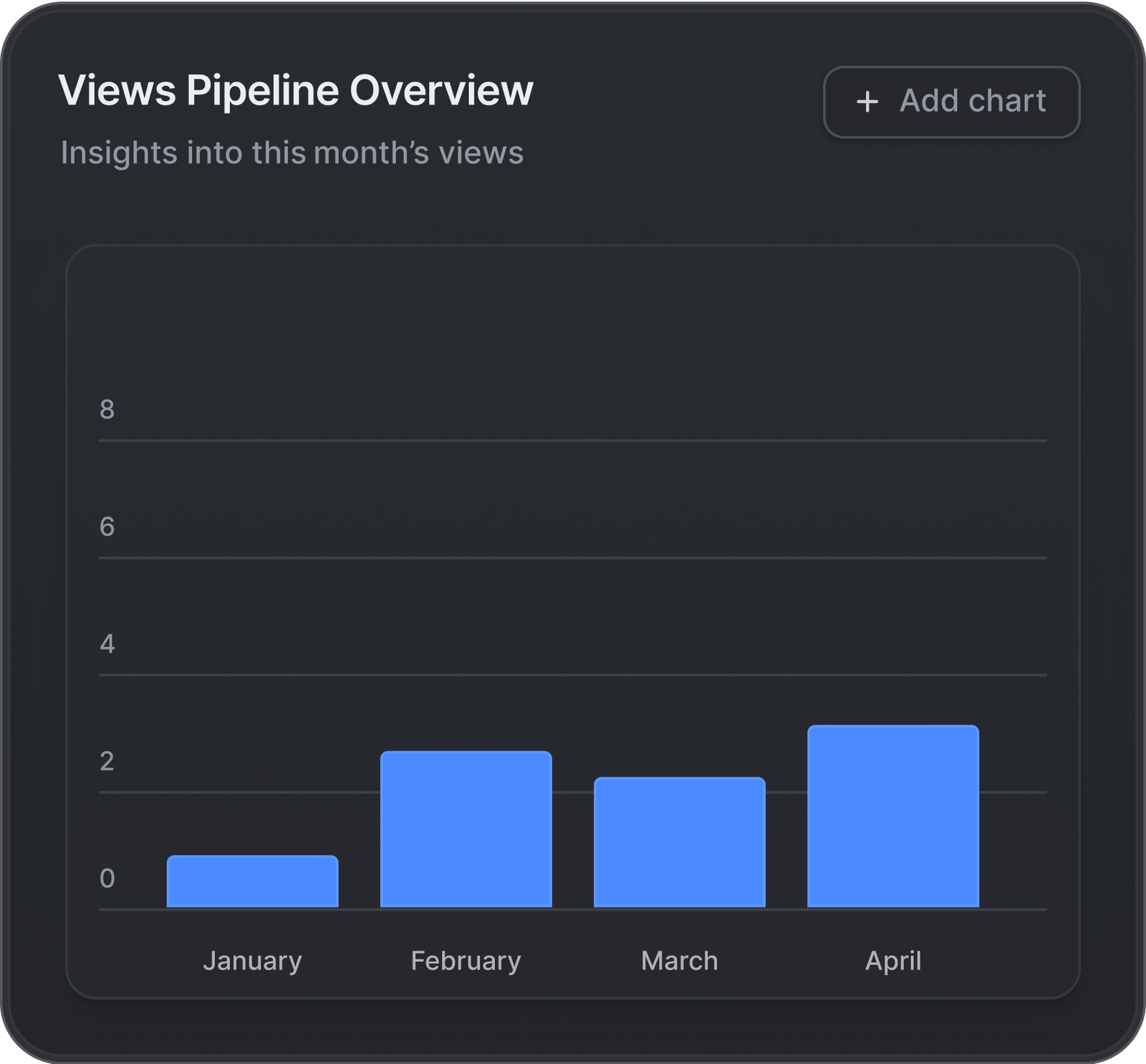Click the January x-axis label
1146x1064 pixels.
point(252,961)
